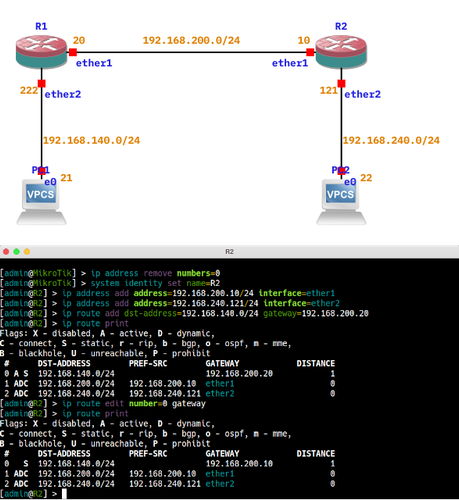Viewport: 459px width, 500px height.
Task: Click the first table's DST-ADDRESS column header
Action: pos(64,363)
